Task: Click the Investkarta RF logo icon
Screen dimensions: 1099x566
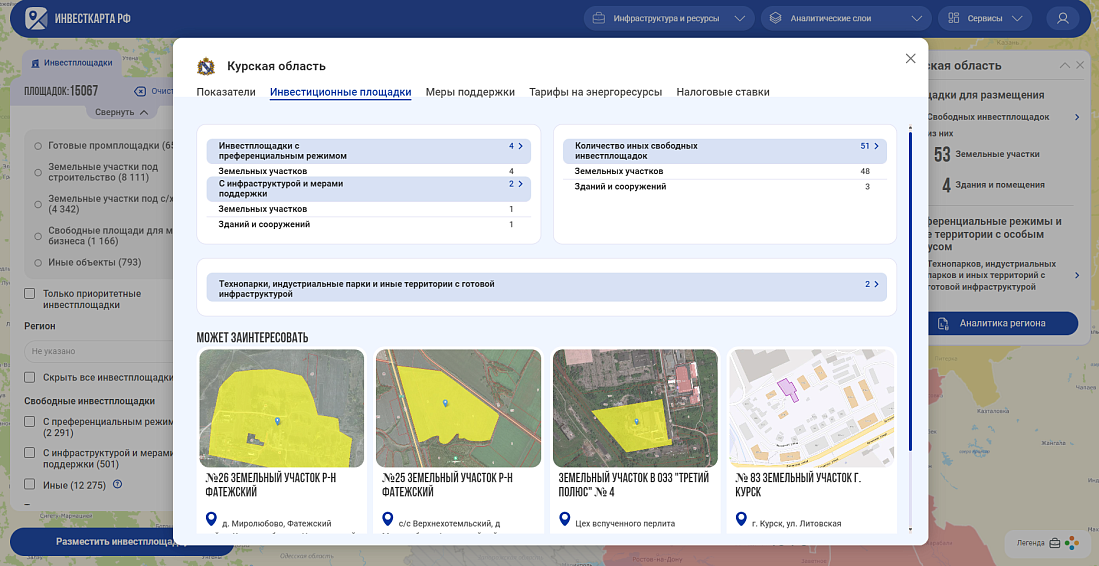Action: [36, 18]
